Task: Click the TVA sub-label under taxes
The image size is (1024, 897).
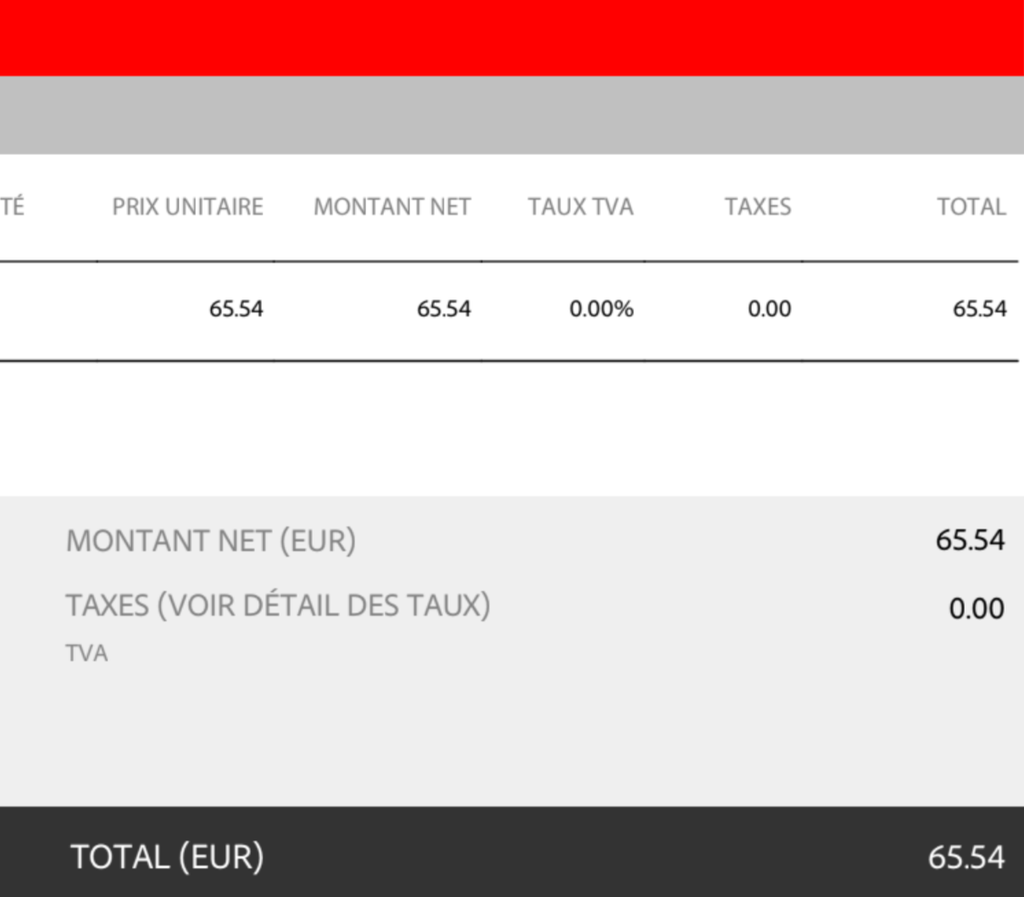Action: (87, 653)
